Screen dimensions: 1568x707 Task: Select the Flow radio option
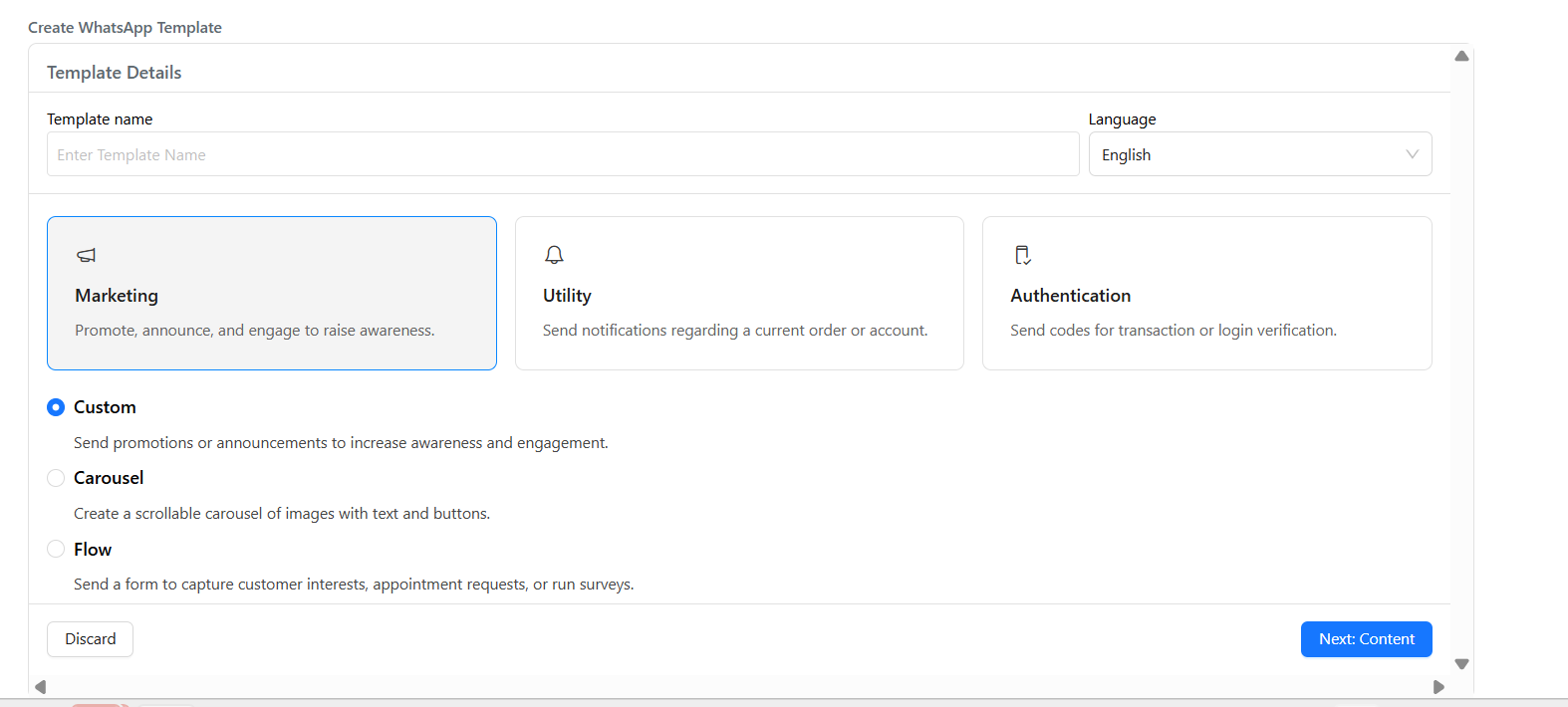[x=56, y=549]
